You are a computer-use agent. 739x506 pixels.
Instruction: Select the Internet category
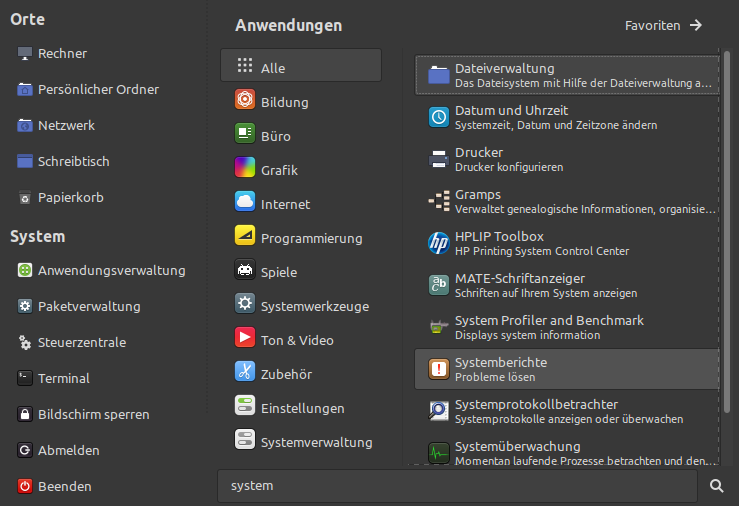click(301, 202)
